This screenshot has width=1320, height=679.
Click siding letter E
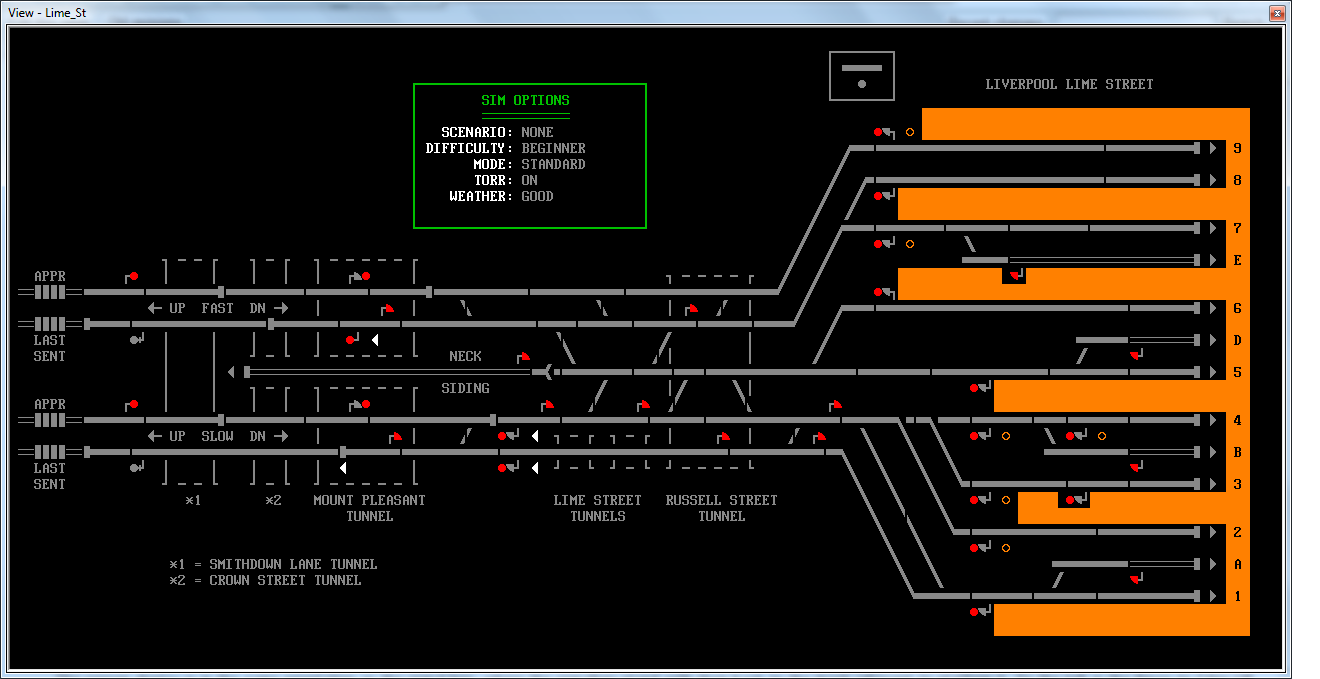1238,260
